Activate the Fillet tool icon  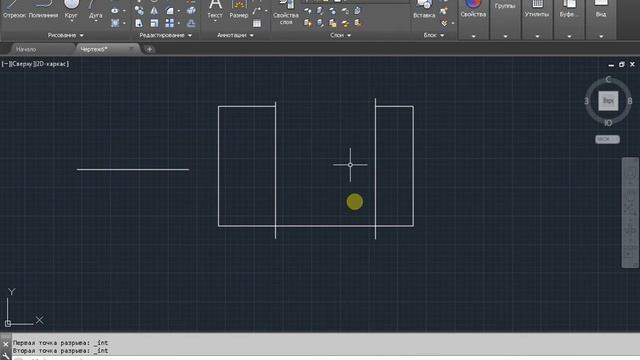click(170, 11)
